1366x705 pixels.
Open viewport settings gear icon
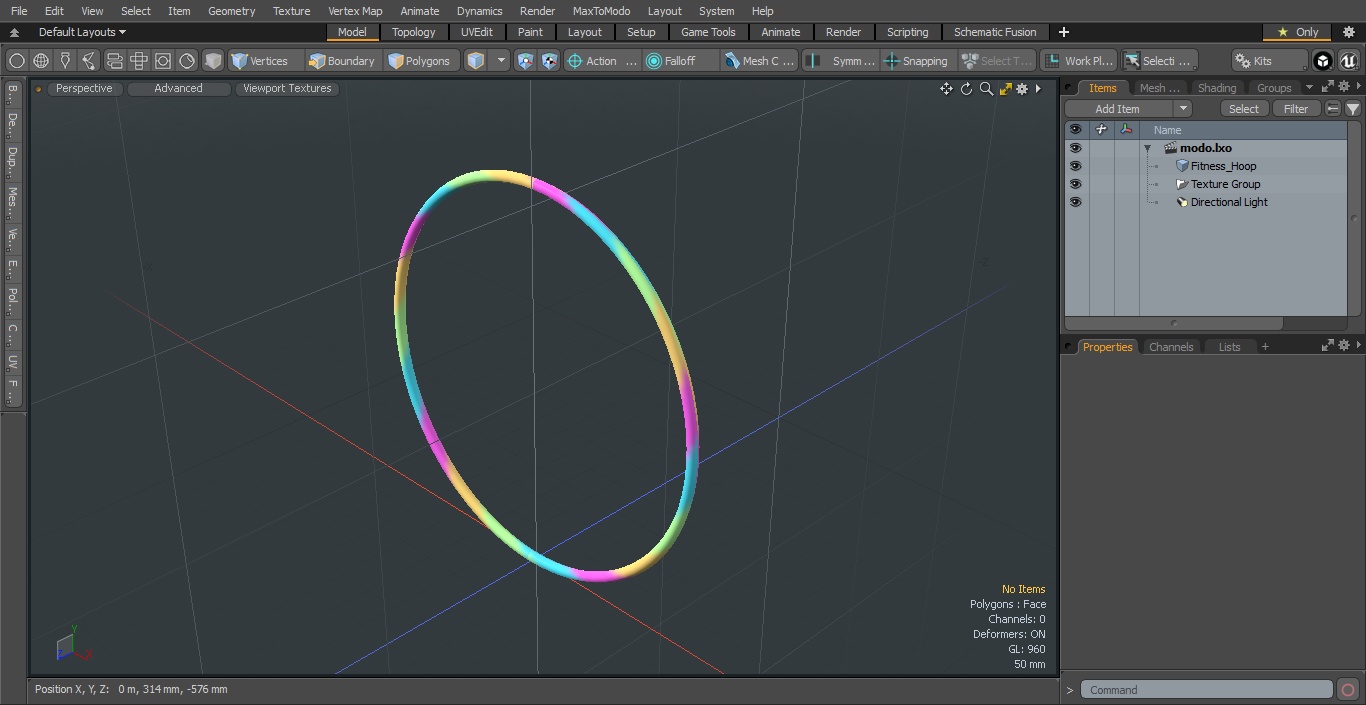point(1022,89)
